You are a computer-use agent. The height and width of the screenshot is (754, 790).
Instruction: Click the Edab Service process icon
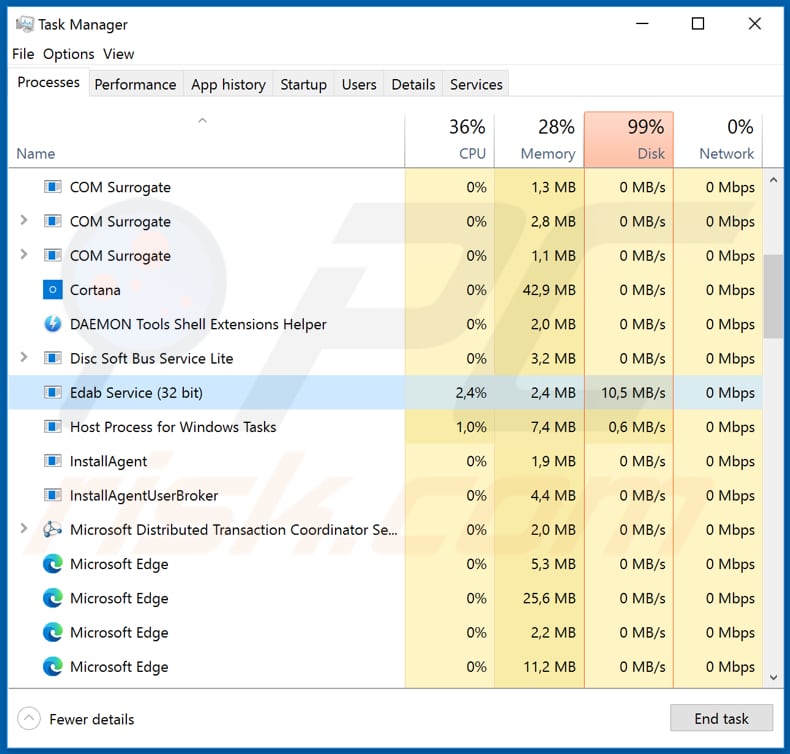point(52,392)
